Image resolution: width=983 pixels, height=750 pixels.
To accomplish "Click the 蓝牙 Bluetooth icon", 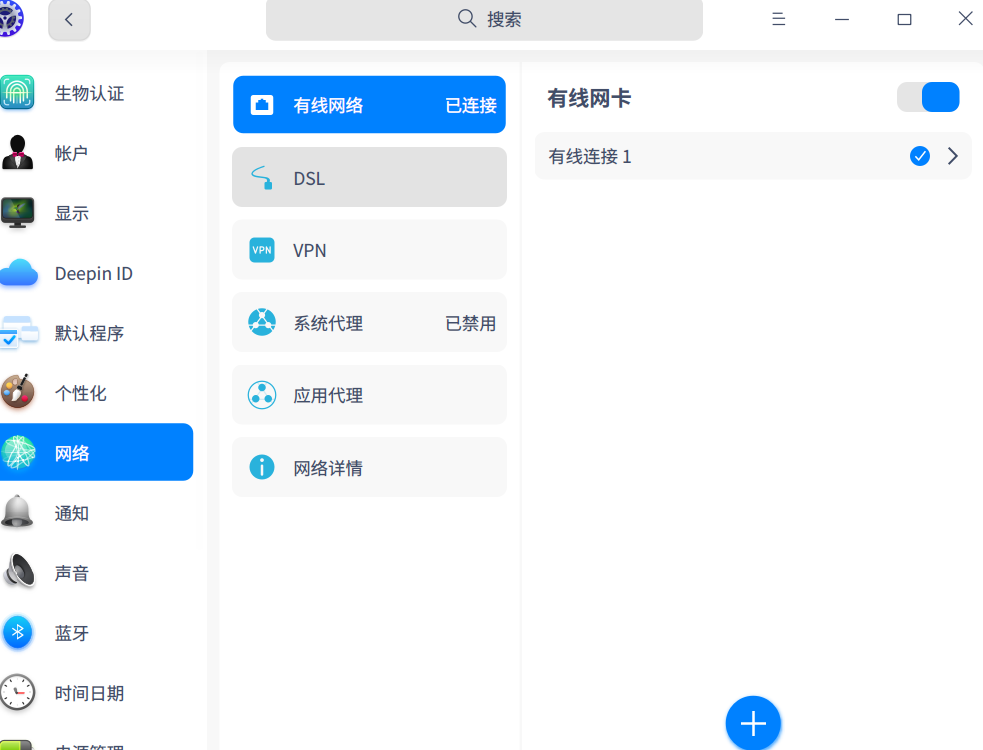I will (18, 631).
